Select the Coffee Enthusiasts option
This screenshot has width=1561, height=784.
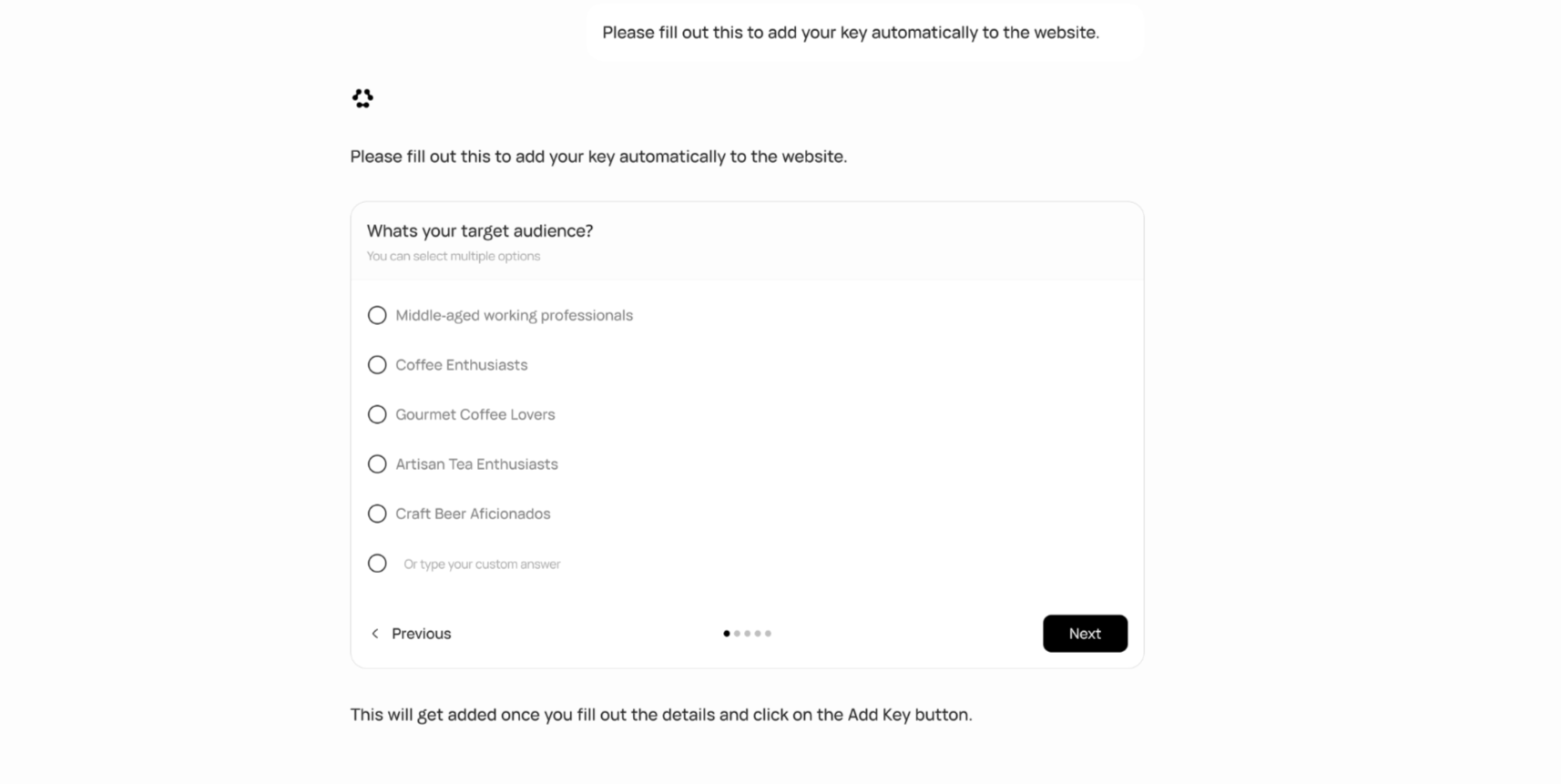[x=377, y=364]
